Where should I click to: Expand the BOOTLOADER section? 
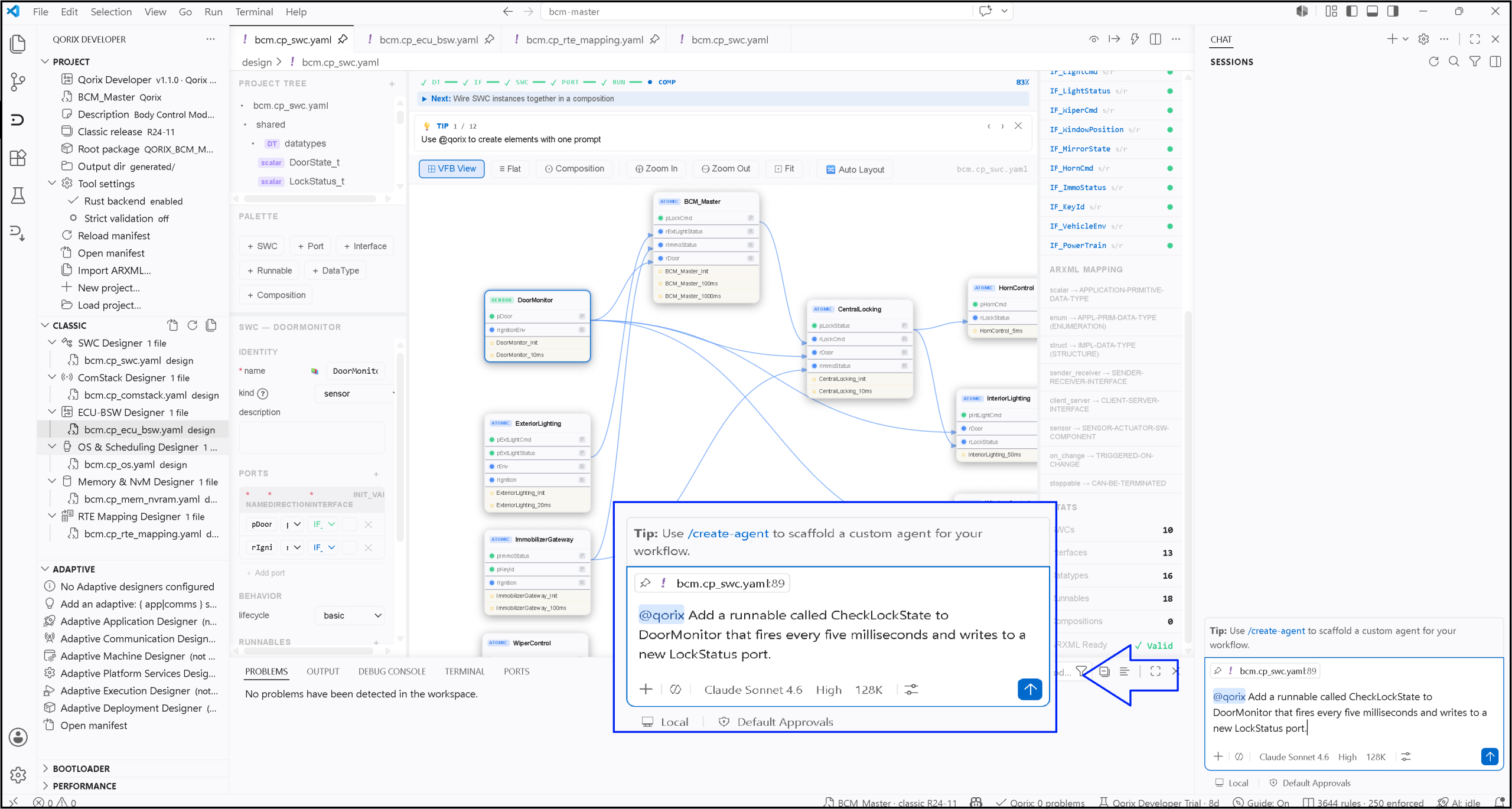pos(45,769)
